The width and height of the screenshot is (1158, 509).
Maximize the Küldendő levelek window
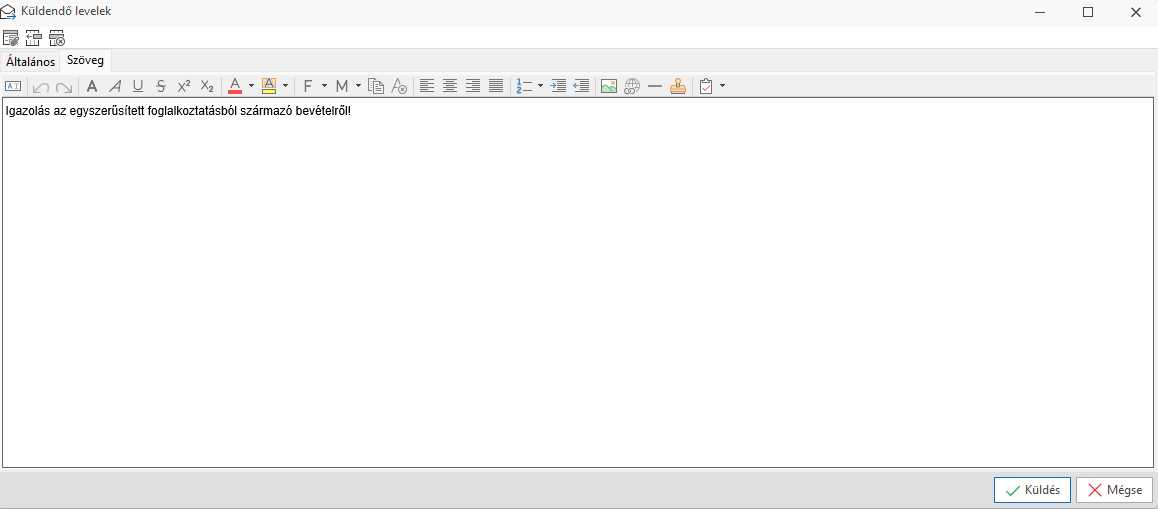pos(1087,12)
